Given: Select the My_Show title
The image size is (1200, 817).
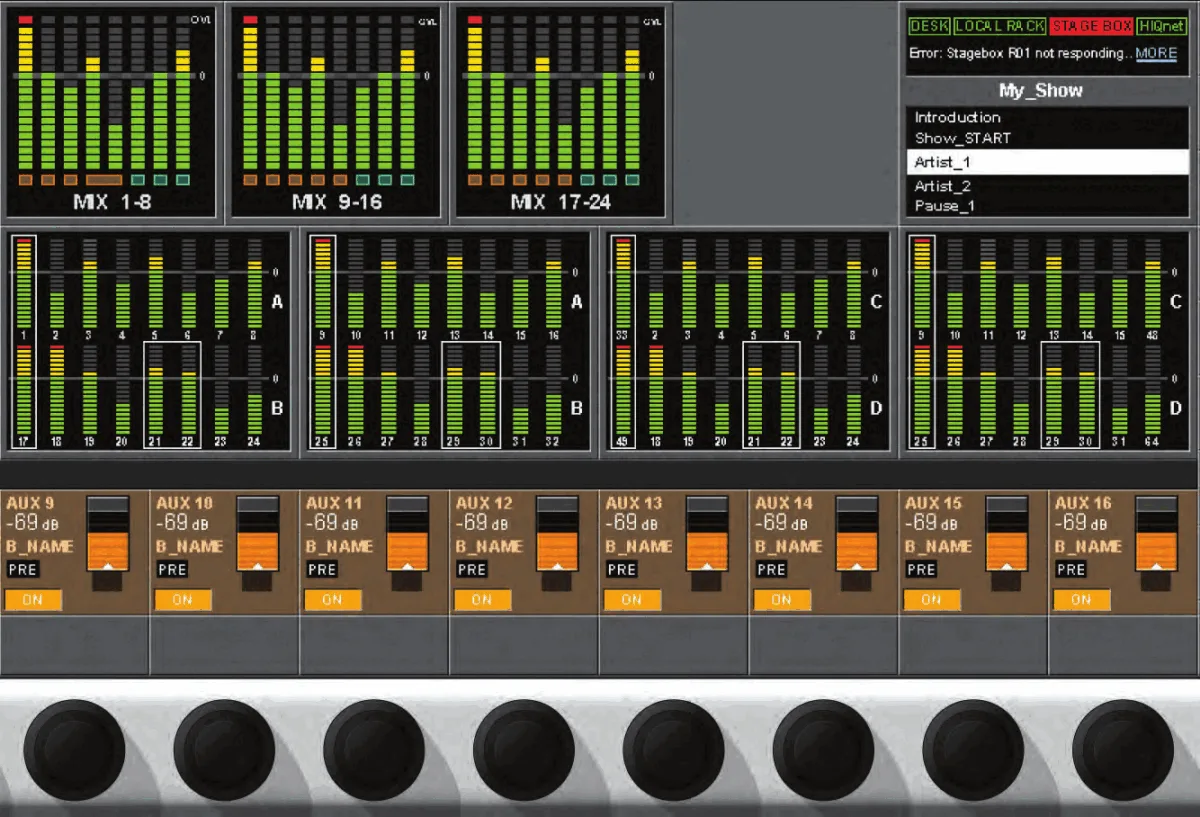Looking at the screenshot, I should tap(1041, 91).
